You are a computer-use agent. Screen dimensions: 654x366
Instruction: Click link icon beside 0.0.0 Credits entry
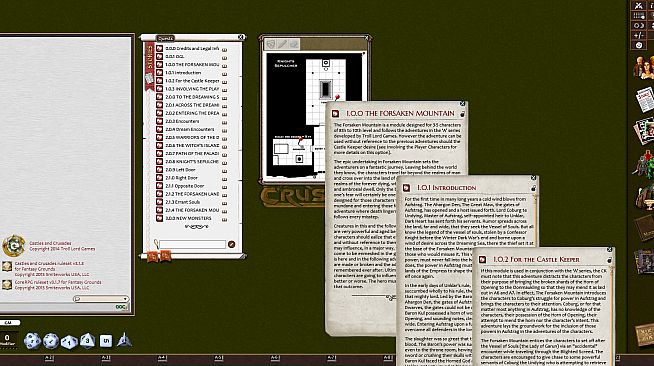click(x=159, y=48)
